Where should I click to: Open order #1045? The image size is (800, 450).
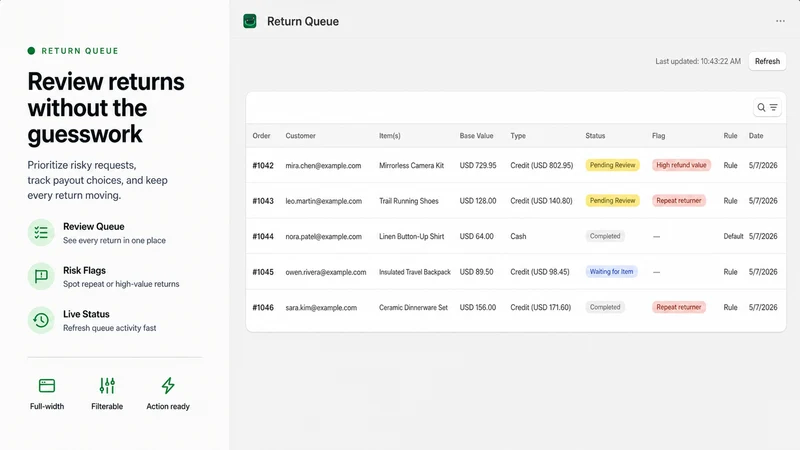click(263, 272)
